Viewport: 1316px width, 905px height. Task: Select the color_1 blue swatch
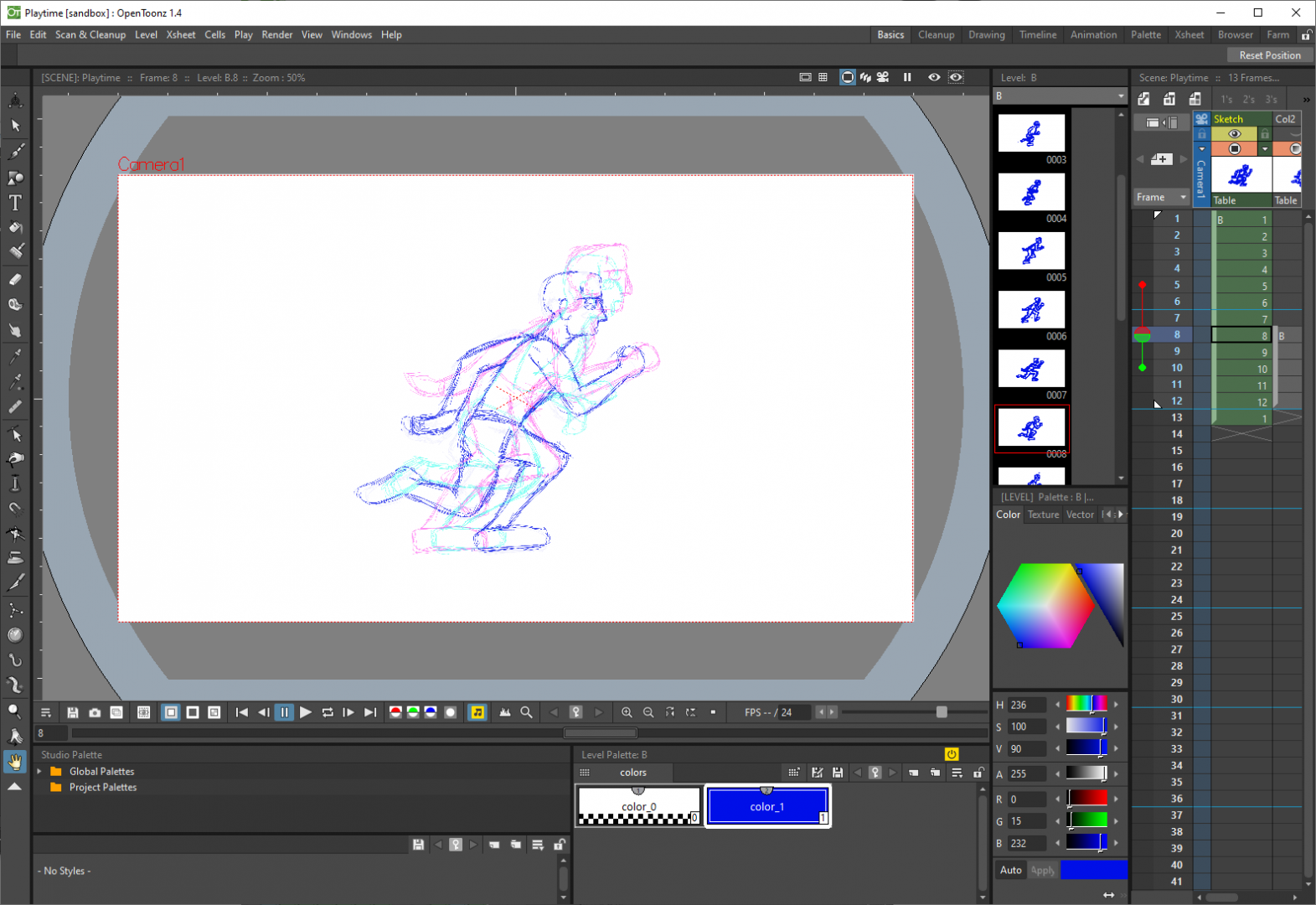click(x=767, y=806)
